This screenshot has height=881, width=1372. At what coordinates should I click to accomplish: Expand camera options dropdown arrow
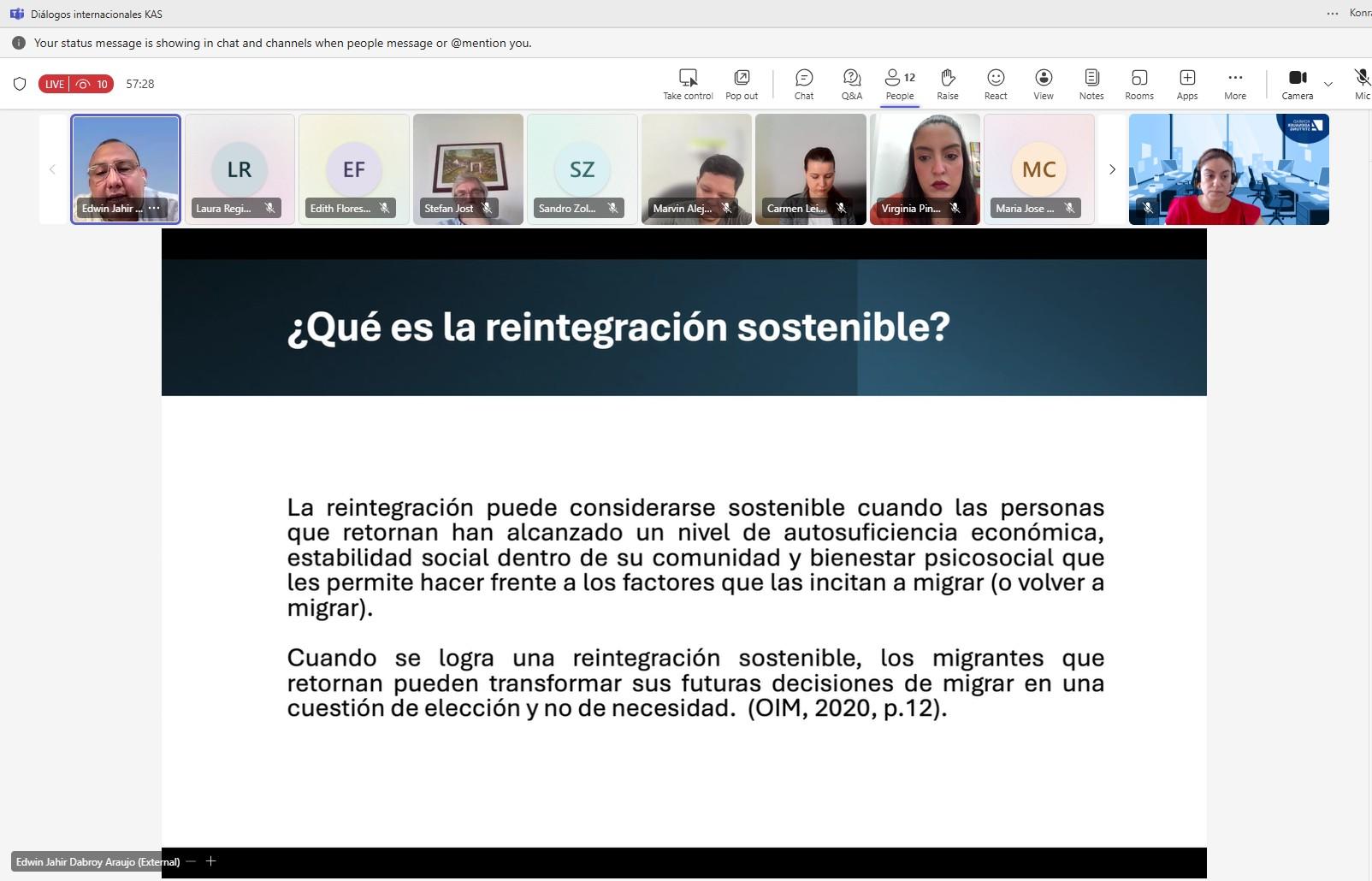pyautogui.click(x=1328, y=84)
